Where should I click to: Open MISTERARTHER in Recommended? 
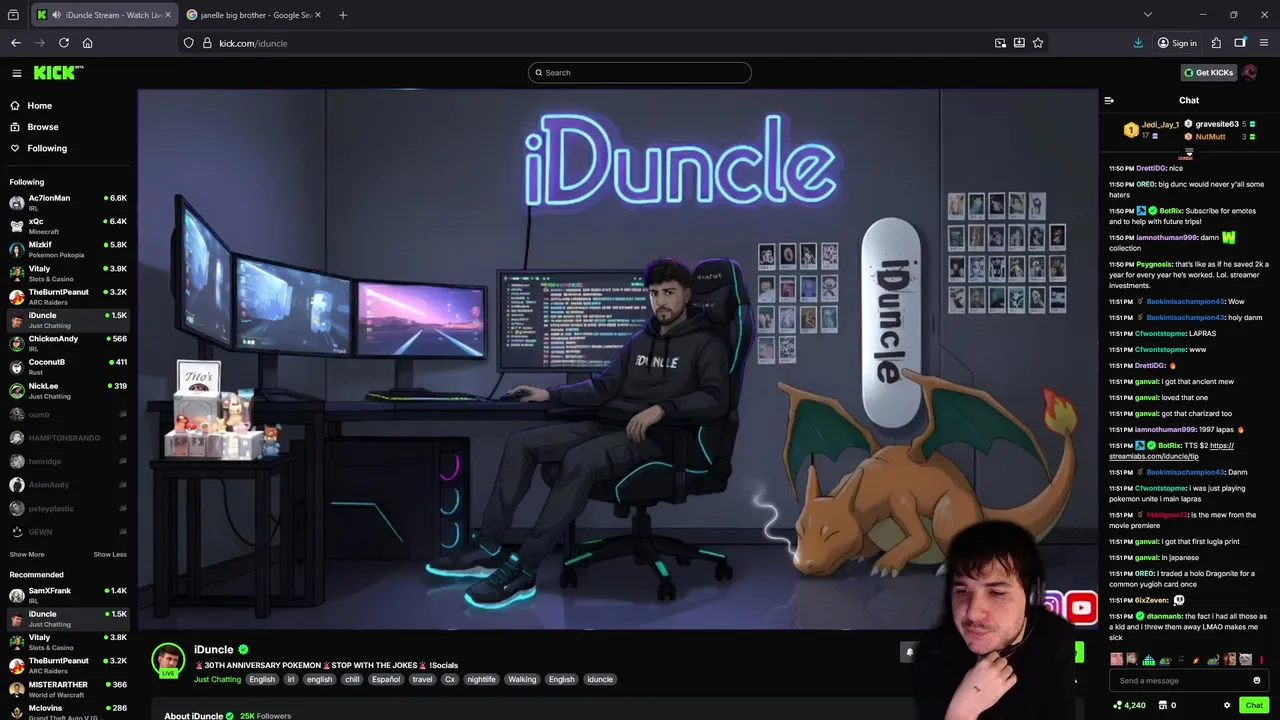coord(68,689)
